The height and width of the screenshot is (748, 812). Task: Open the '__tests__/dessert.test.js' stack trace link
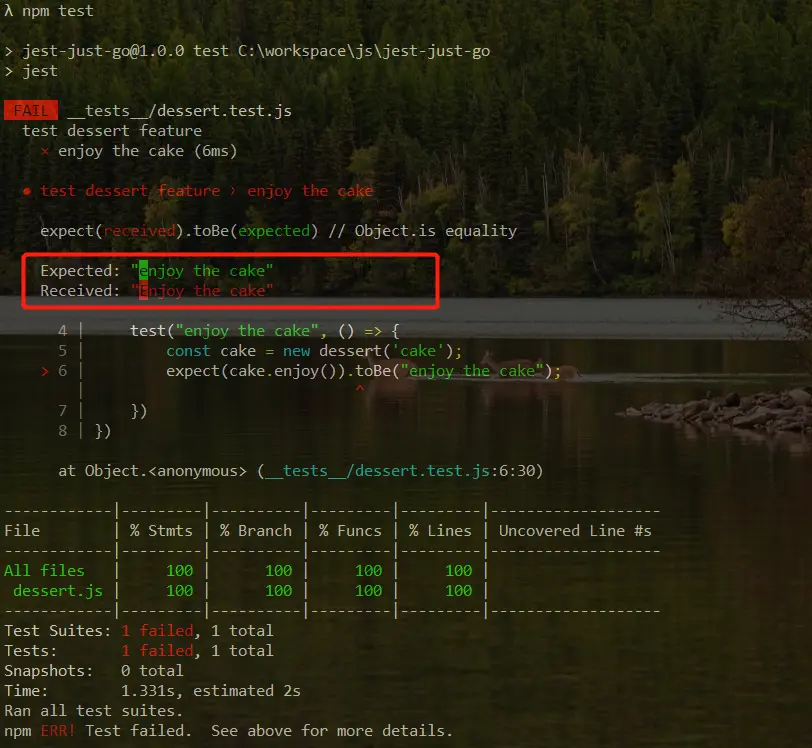tap(377, 471)
